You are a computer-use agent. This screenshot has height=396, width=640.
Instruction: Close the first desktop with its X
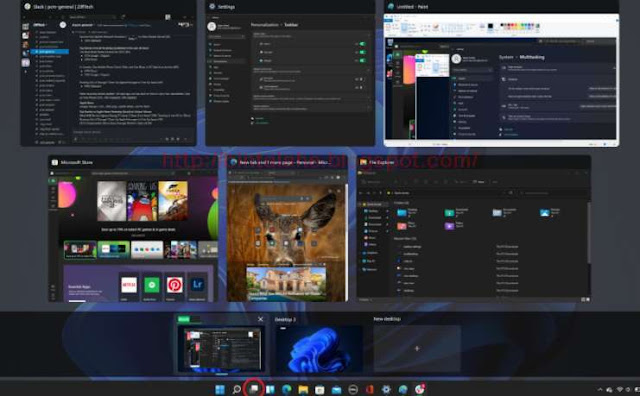coord(260,319)
